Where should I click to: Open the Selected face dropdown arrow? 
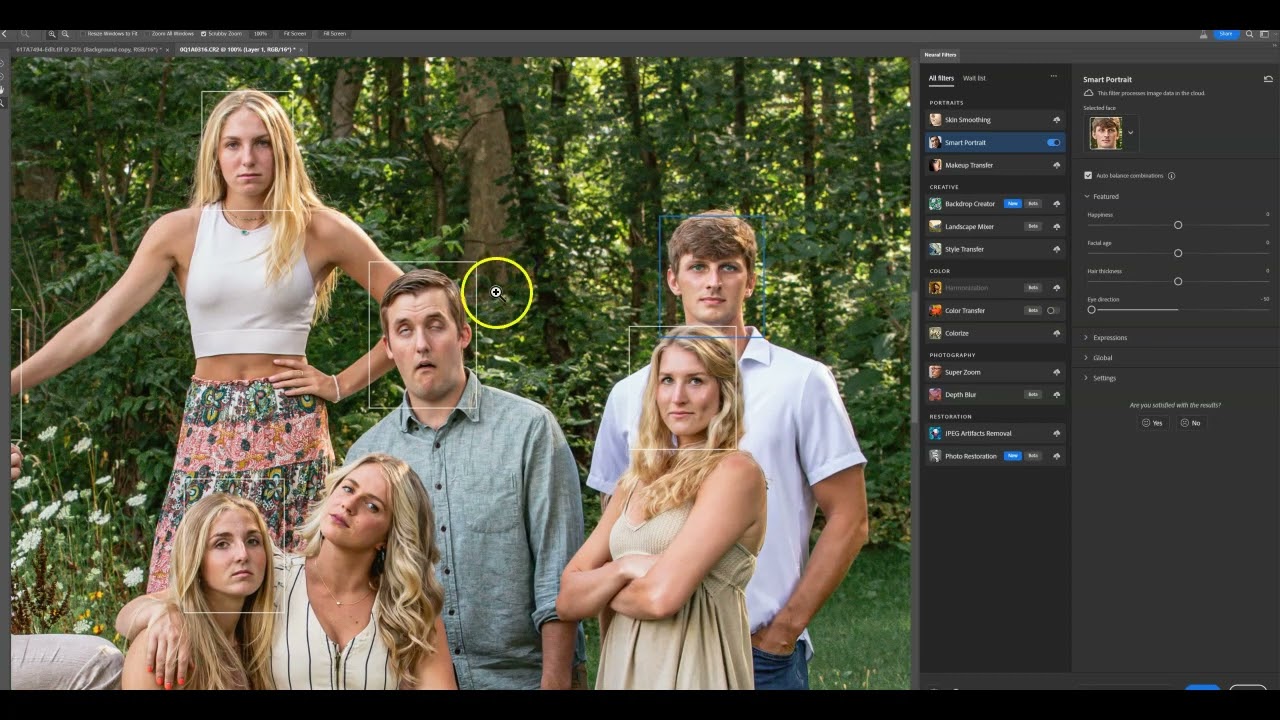(1131, 133)
